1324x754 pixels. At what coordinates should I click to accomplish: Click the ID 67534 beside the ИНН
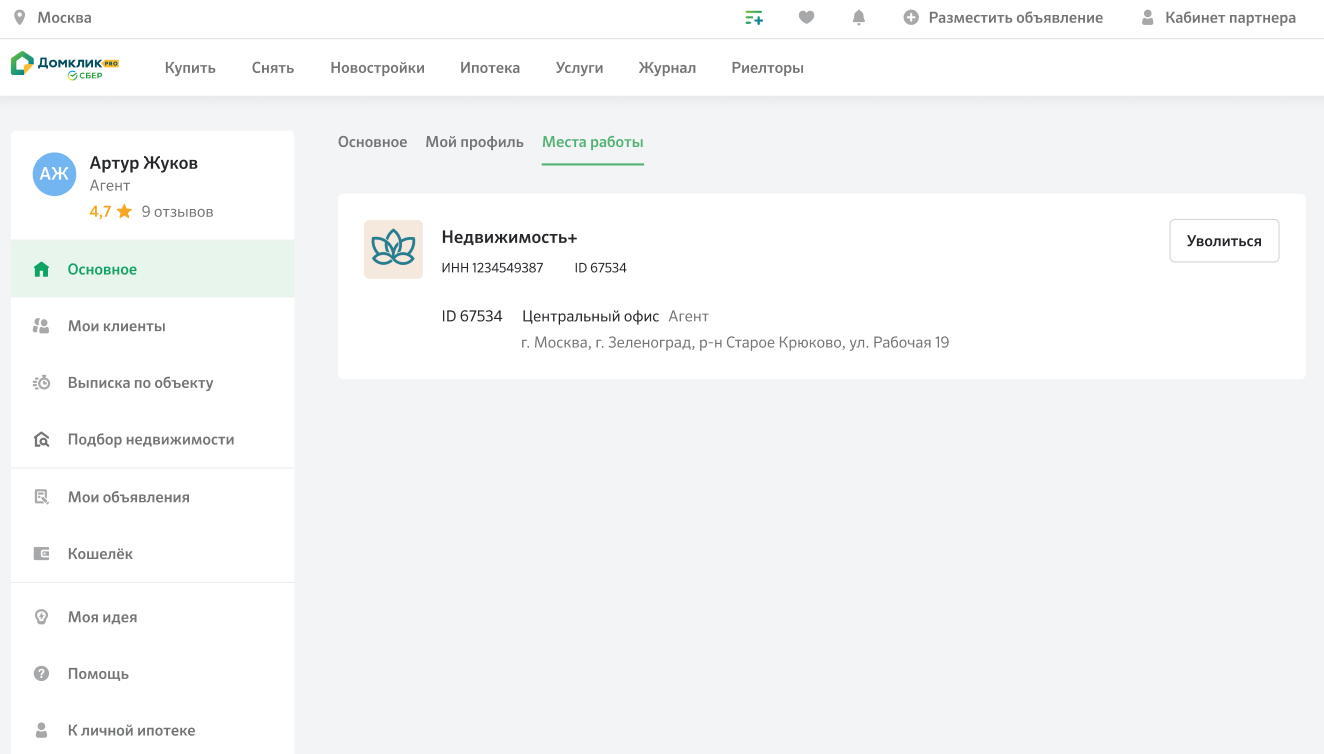pyautogui.click(x=600, y=268)
